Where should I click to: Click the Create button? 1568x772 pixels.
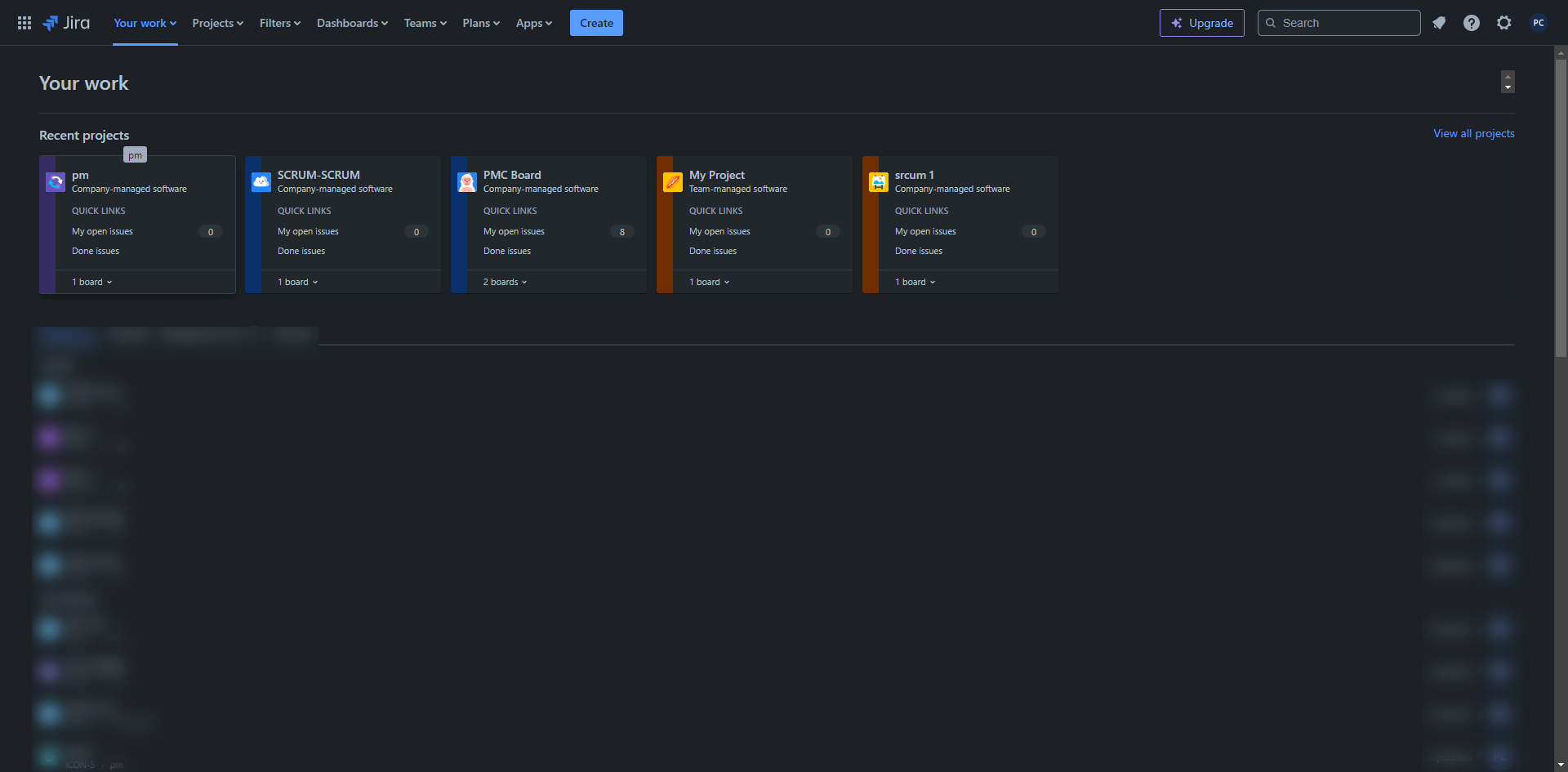point(596,23)
